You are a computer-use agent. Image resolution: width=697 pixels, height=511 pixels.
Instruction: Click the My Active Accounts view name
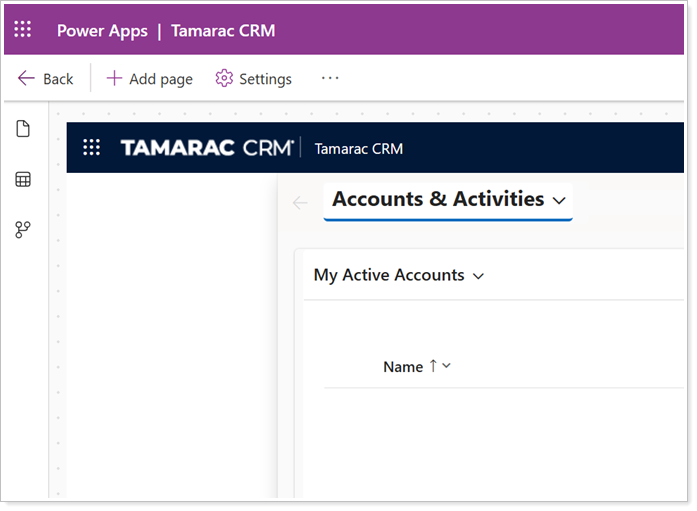click(x=389, y=275)
